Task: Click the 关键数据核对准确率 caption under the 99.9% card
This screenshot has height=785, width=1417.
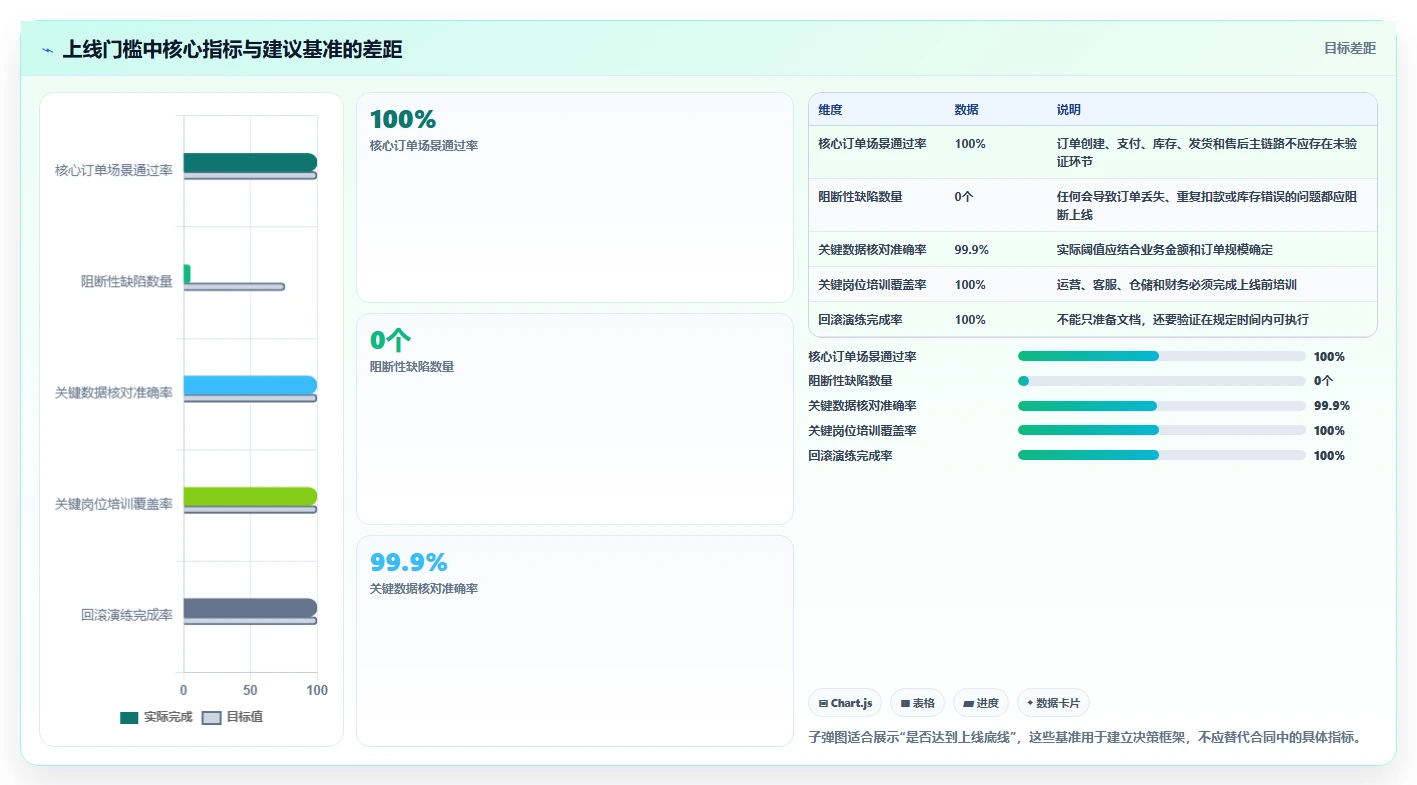Action: point(424,589)
